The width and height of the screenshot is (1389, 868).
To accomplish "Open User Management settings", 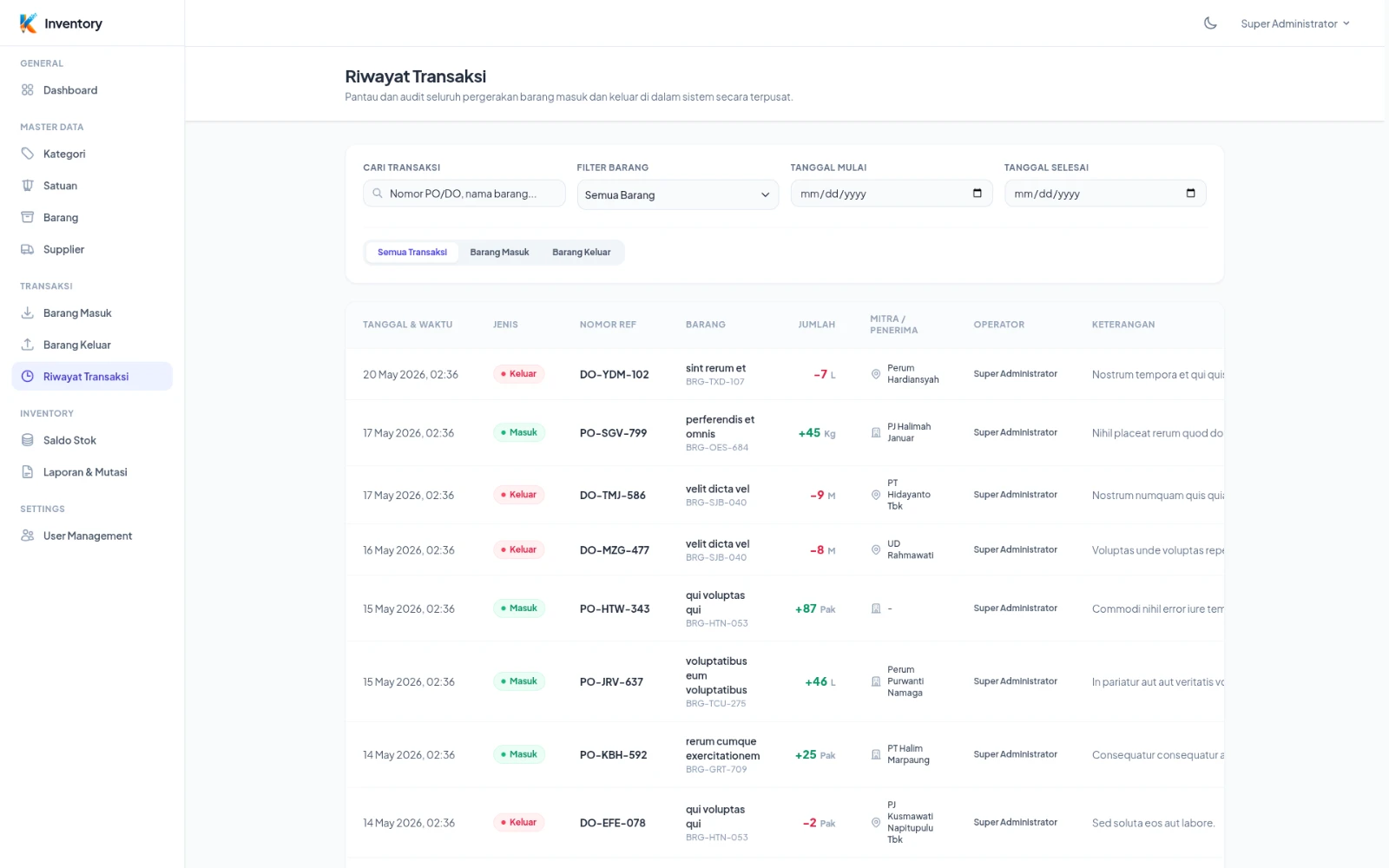I will click(x=92, y=536).
